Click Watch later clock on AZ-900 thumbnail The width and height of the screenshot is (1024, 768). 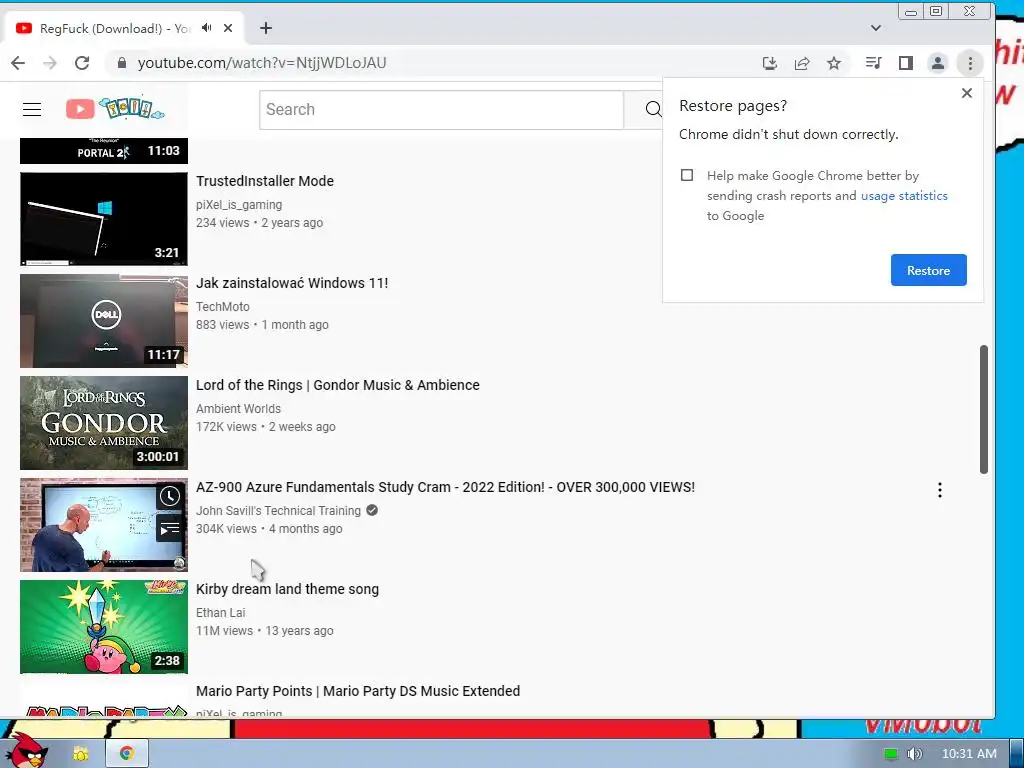click(x=170, y=496)
